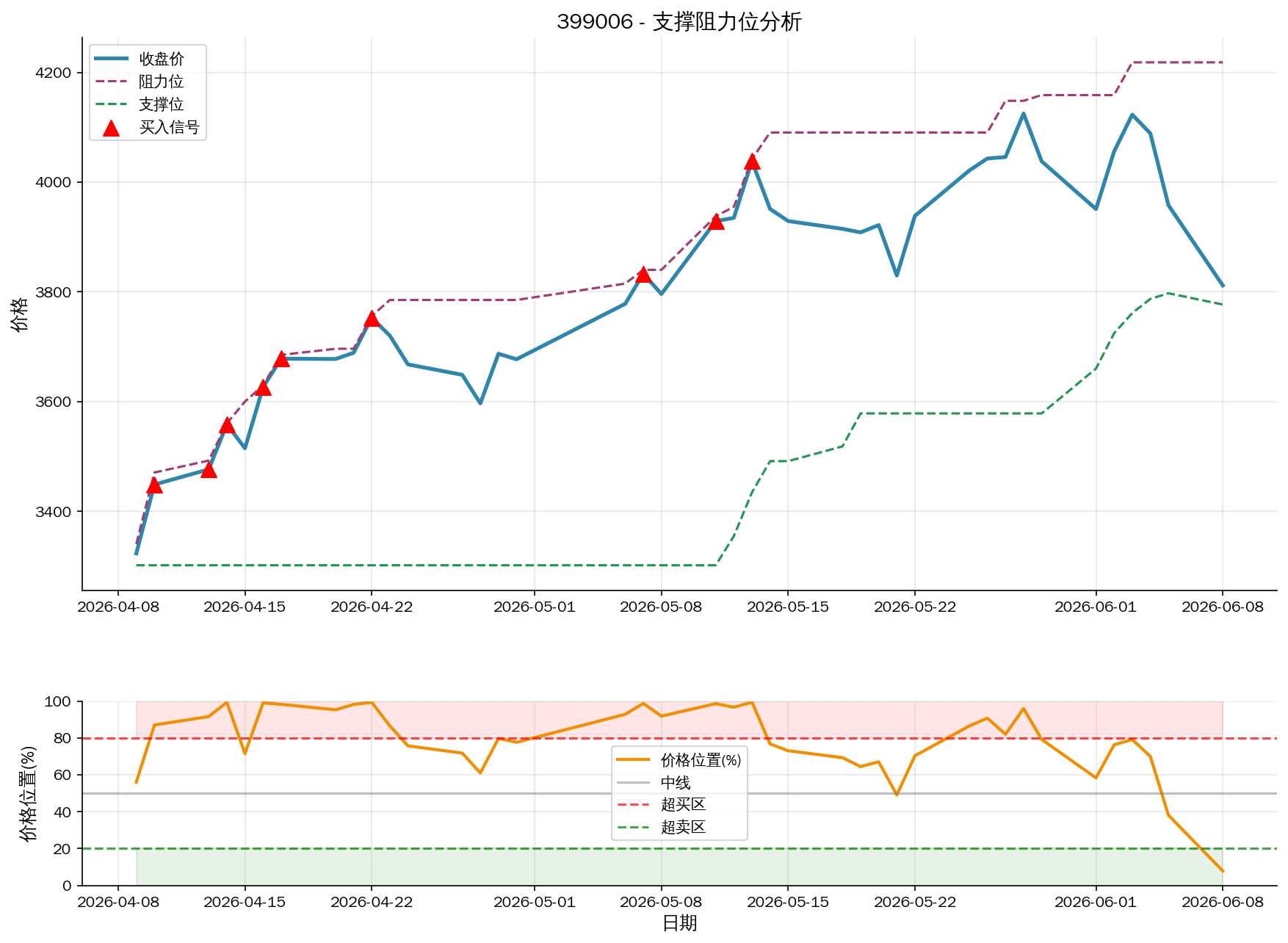The width and height of the screenshot is (1288, 943).
Task: Select the 支撑位 legend entry
Action: 140,104
